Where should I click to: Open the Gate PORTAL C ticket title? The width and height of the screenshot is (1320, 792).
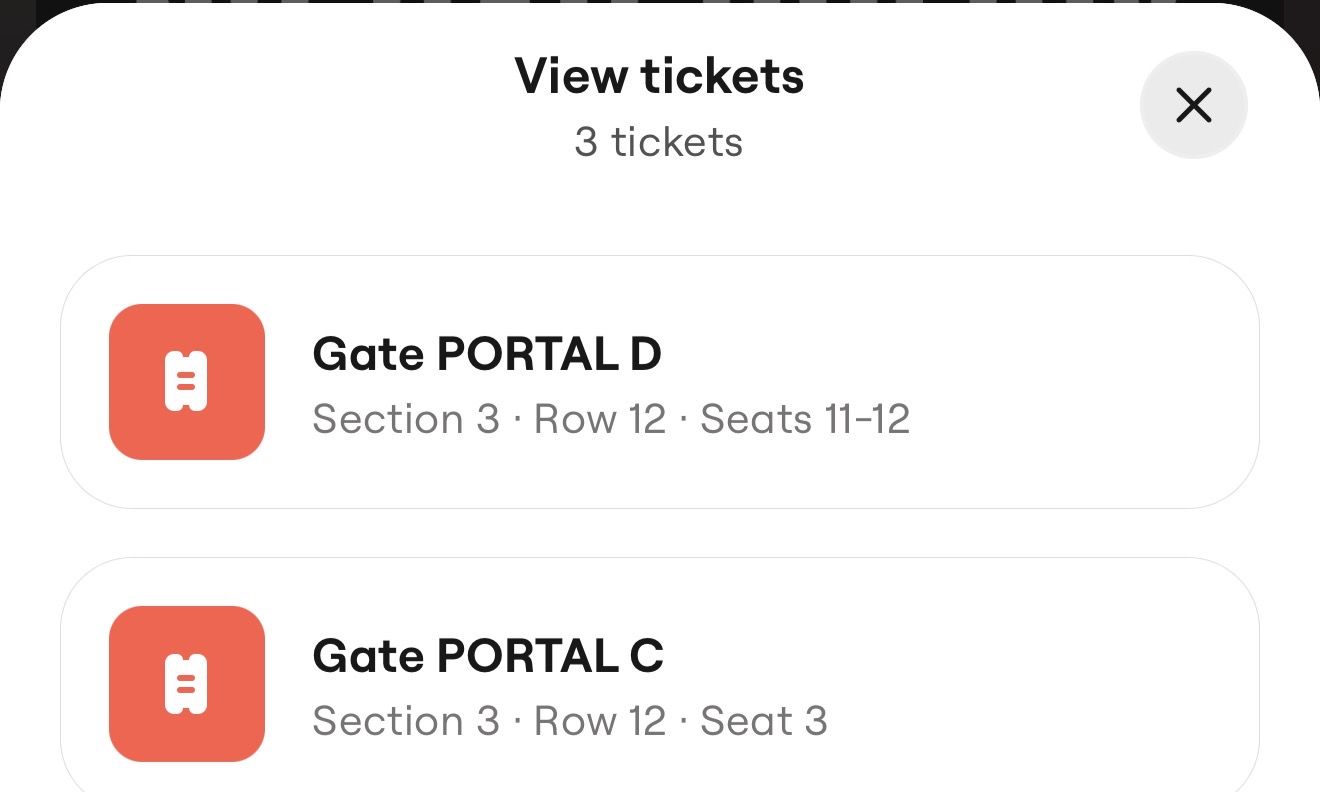[x=488, y=657]
